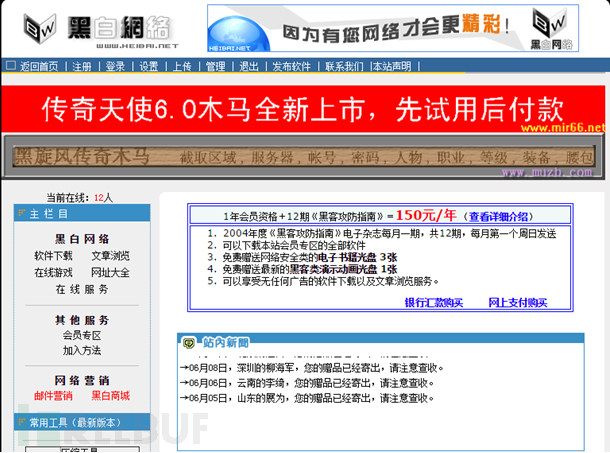This screenshot has height=453, width=610.
Task: Click the 主栏目 header marker icon
Action: pos(22,213)
